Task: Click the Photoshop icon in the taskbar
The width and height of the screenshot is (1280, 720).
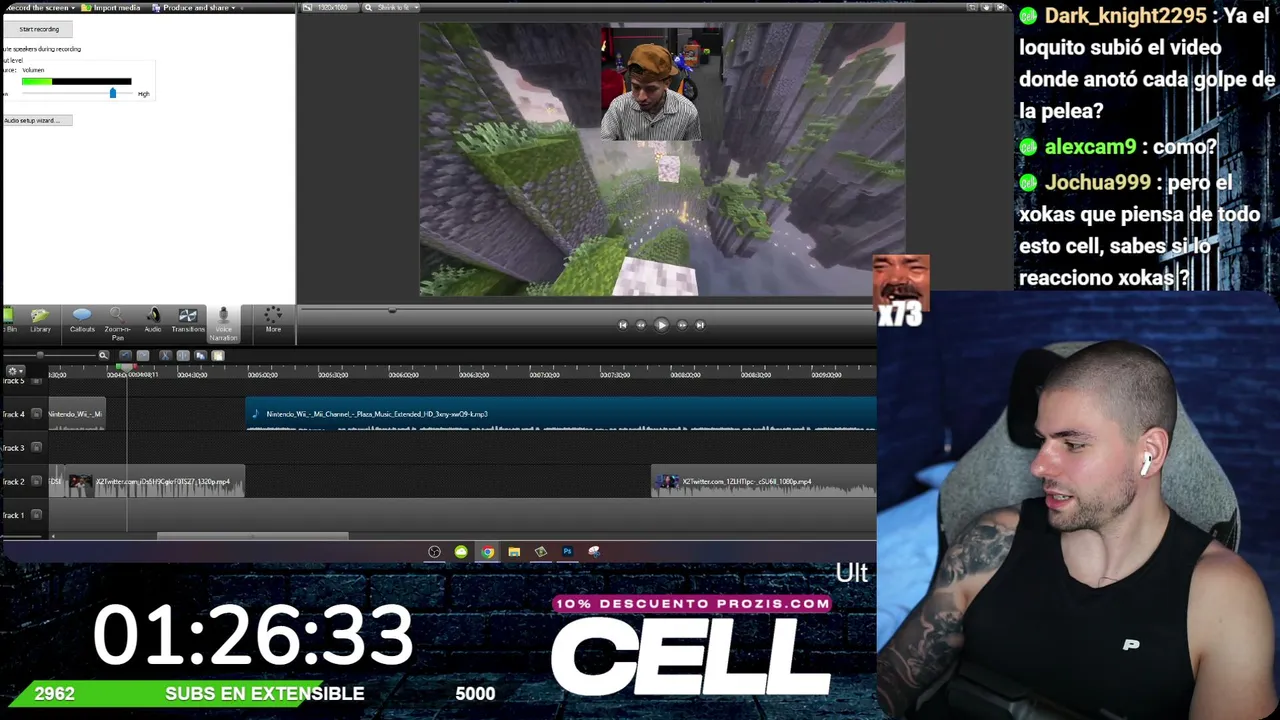Action: click(x=567, y=552)
